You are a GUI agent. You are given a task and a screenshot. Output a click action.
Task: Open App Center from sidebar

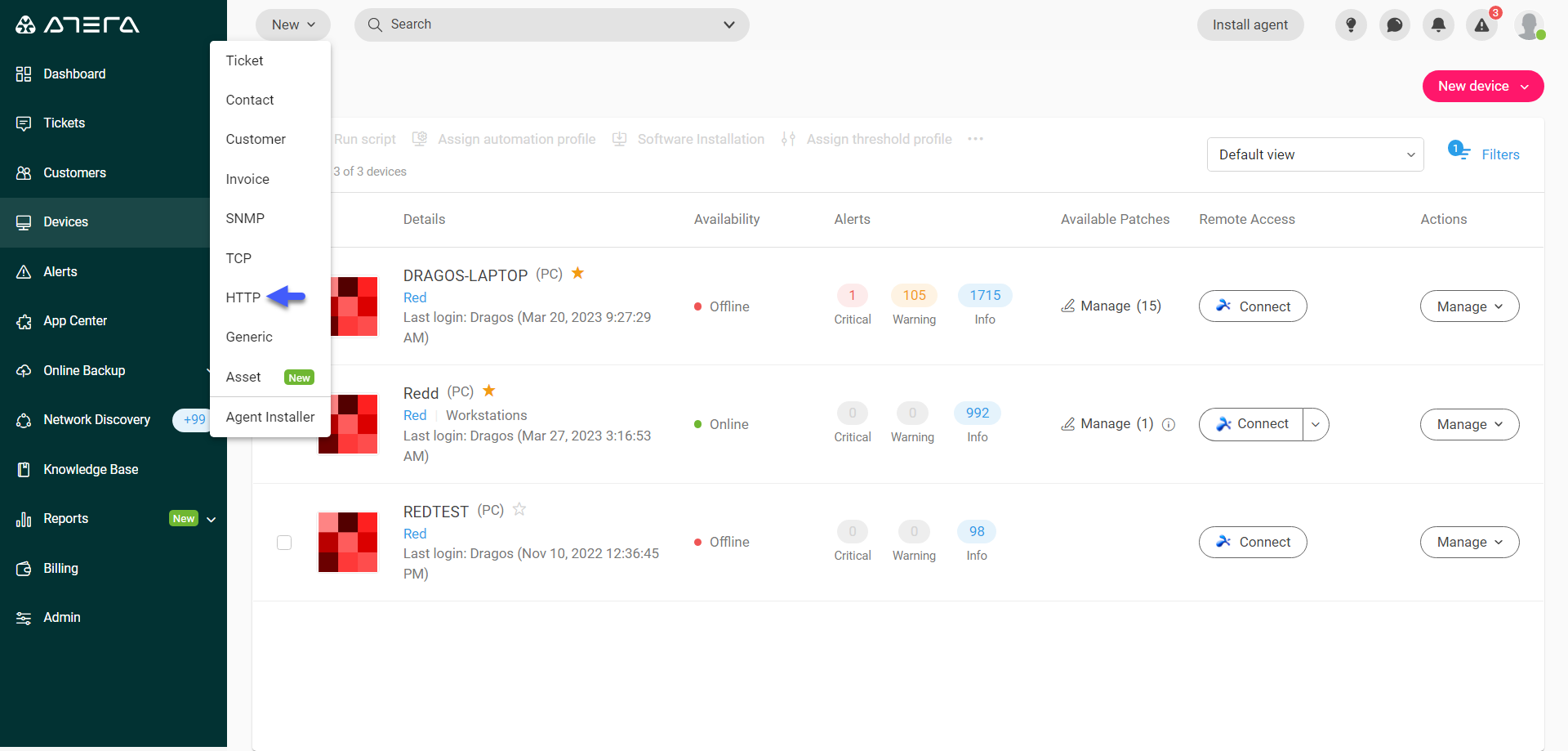click(75, 321)
